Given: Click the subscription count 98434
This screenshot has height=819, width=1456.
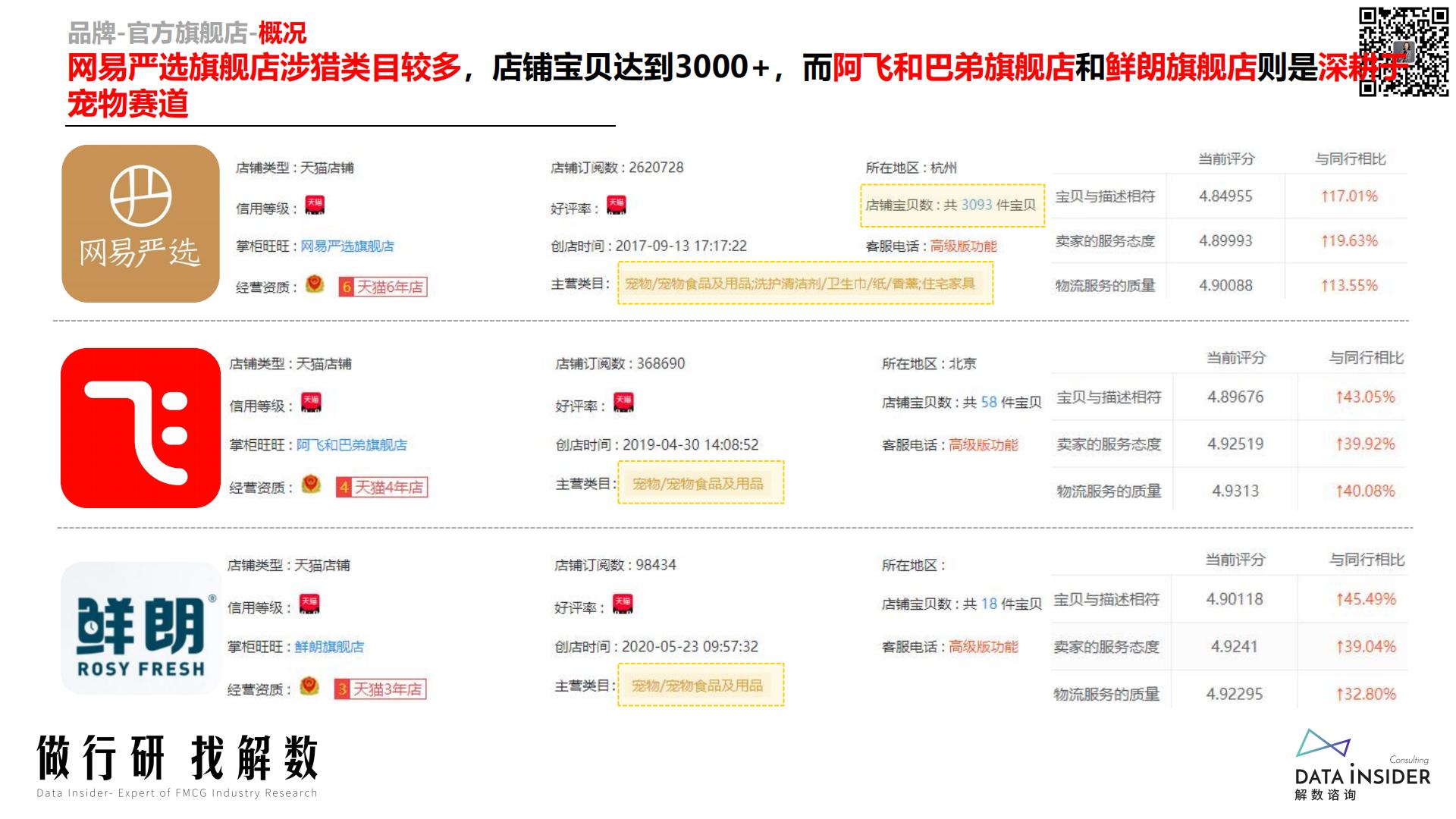Looking at the screenshot, I should pos(656,565).
